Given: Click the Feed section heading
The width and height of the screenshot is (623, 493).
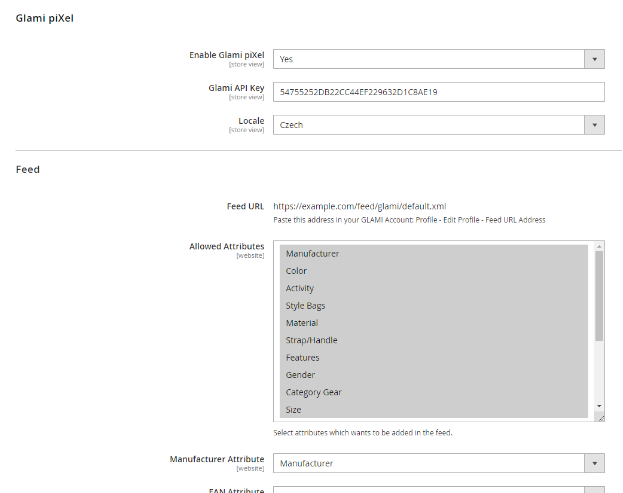Looking at the screenshot, I should click(28, 170).
